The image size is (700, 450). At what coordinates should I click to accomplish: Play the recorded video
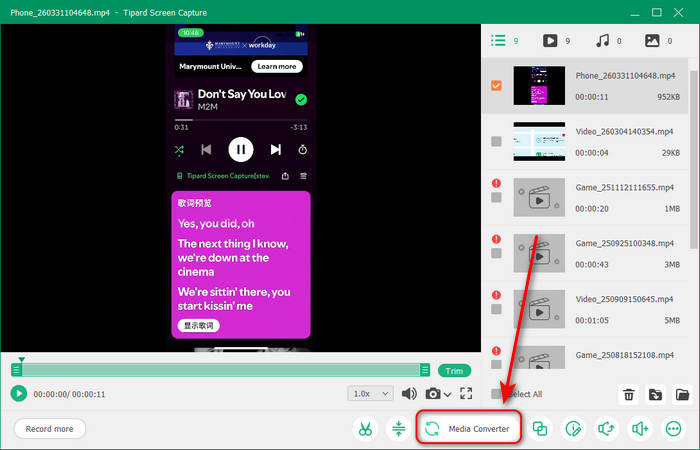click(x=19, y=394)
